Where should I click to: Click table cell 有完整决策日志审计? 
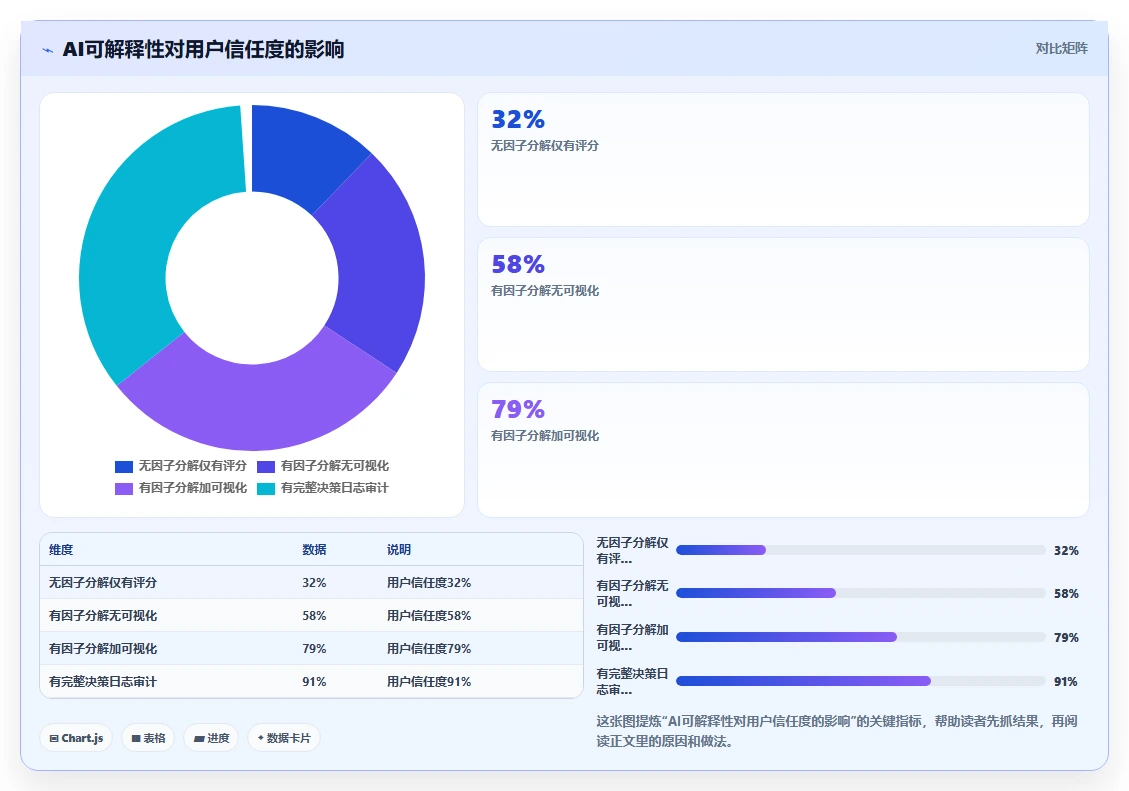(103, 682)
